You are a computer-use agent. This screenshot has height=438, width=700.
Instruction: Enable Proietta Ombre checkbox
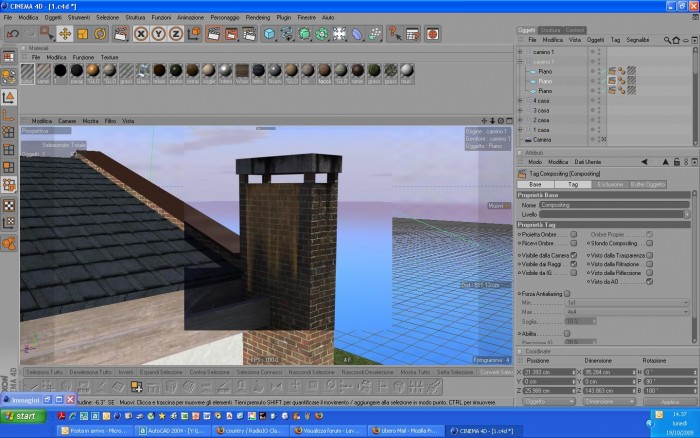pos(574,234)
